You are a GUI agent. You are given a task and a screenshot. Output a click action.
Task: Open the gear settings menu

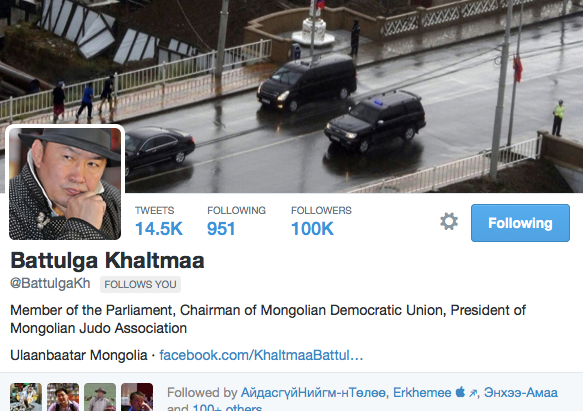pos(449,222)
